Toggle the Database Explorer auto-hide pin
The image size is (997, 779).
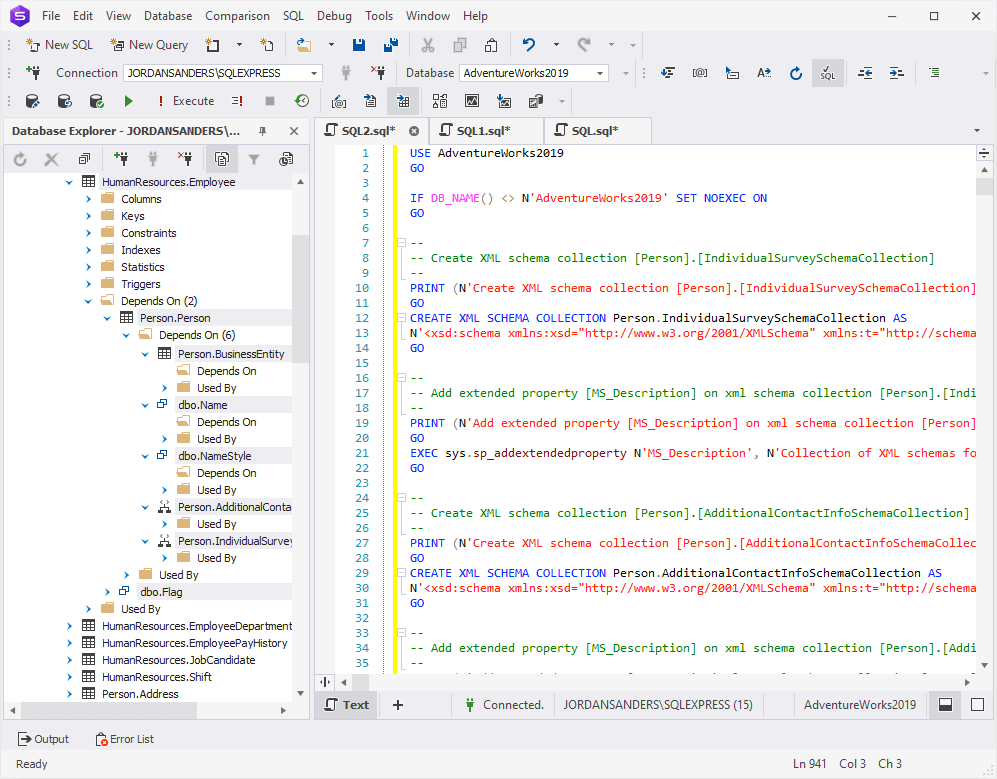pos(263,131)
